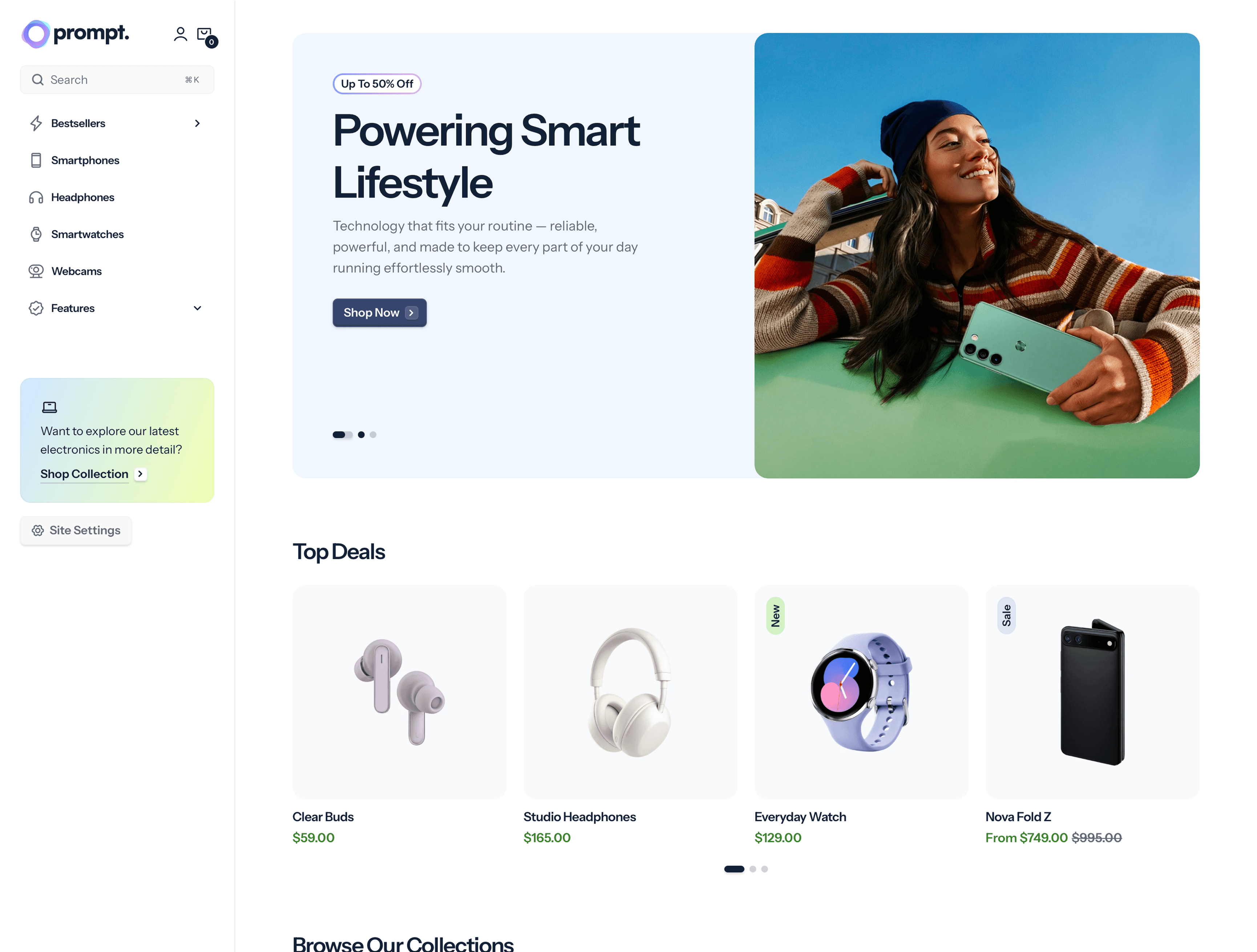Click the Bestsellers lightning bolt icon
The height and width of the screenshot is (952, 1257).
[36, 123]
